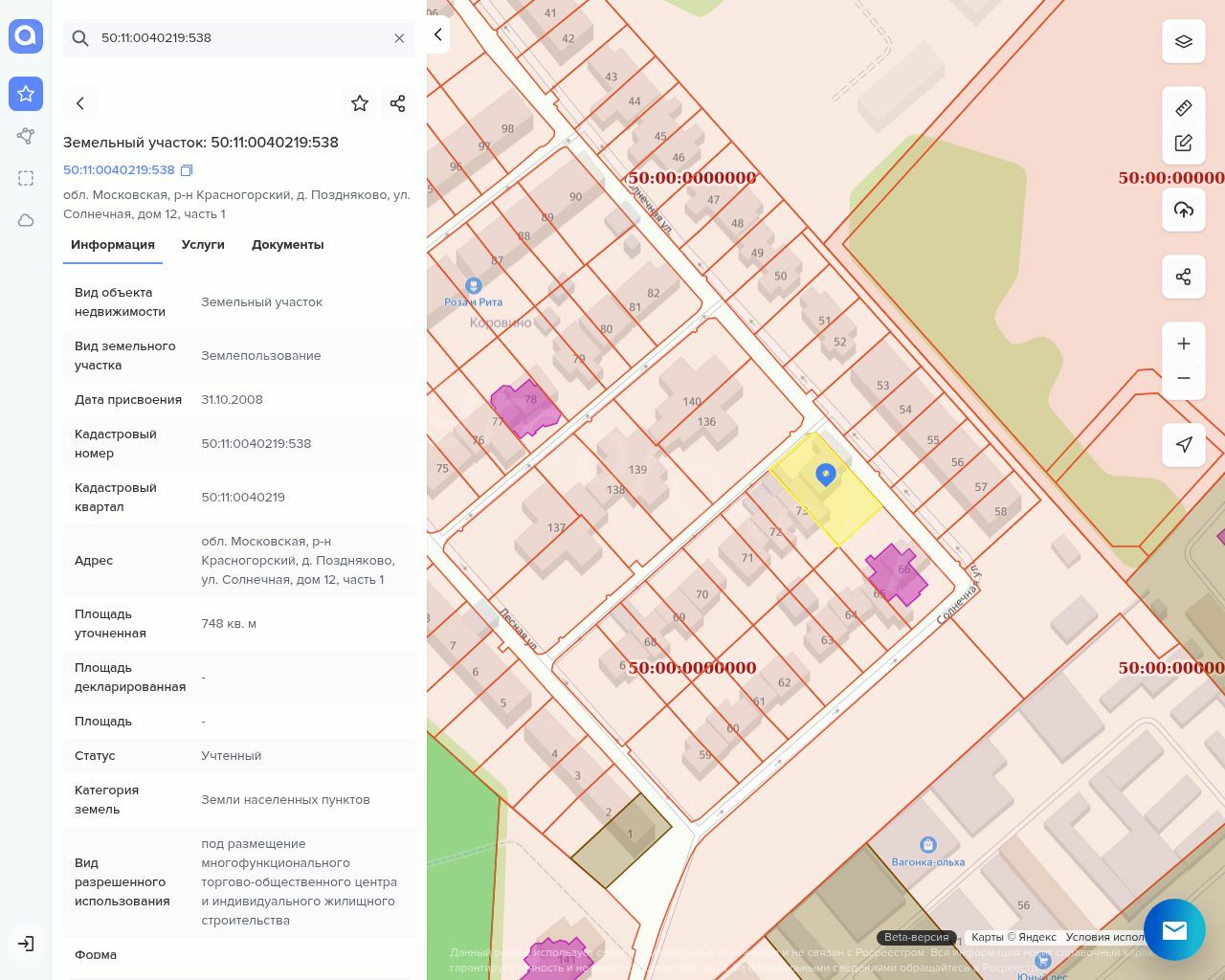Share the map via right-side share icon
Image resolution: width=1225 pixels, height=980 pixels.
(1184, 278)
